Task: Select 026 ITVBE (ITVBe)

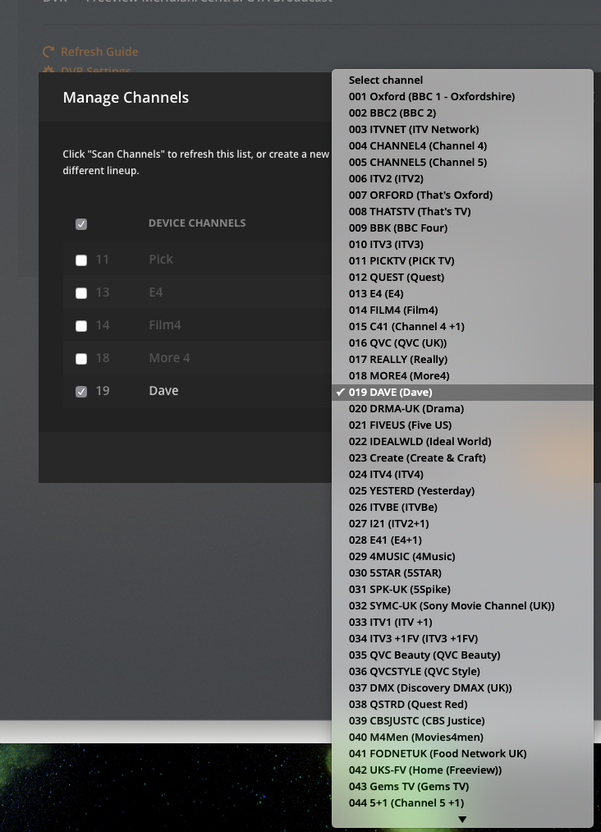Action: point(463,508)
